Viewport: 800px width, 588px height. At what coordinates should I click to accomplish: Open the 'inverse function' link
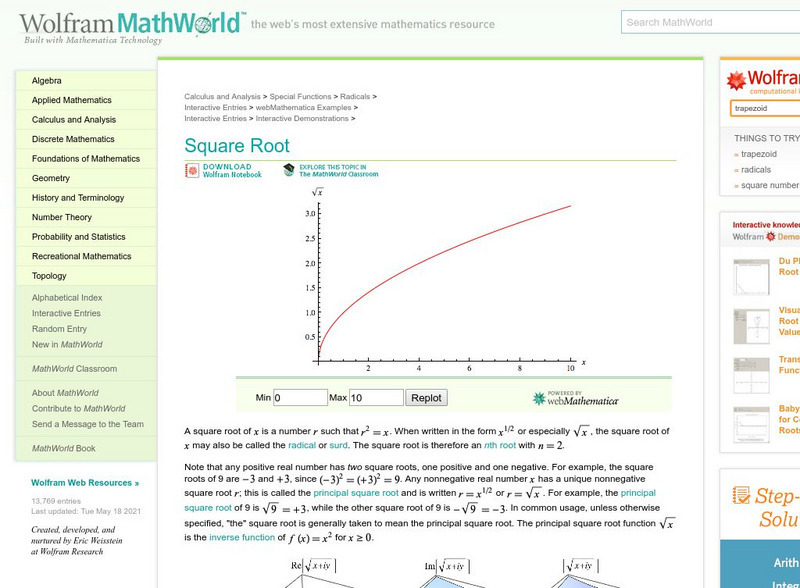tap(242, 537)
